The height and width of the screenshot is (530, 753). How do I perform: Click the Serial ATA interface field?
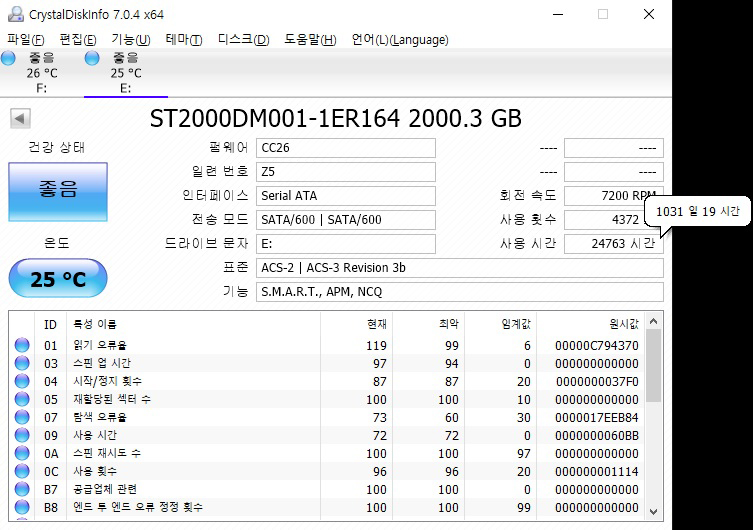tap(346, 196)
